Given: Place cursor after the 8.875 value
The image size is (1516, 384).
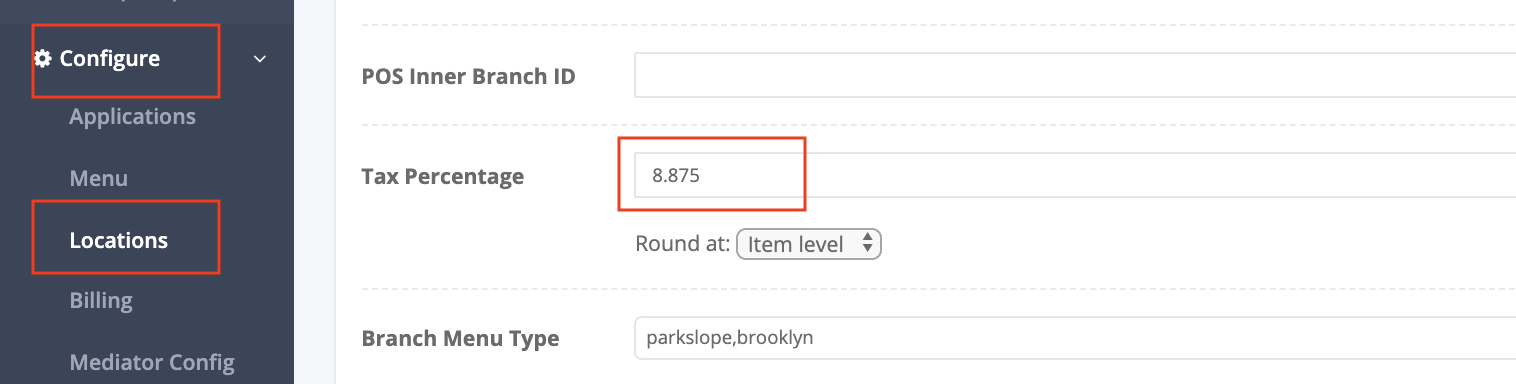Looking at the screenshot, I should [x=701, y=175].
